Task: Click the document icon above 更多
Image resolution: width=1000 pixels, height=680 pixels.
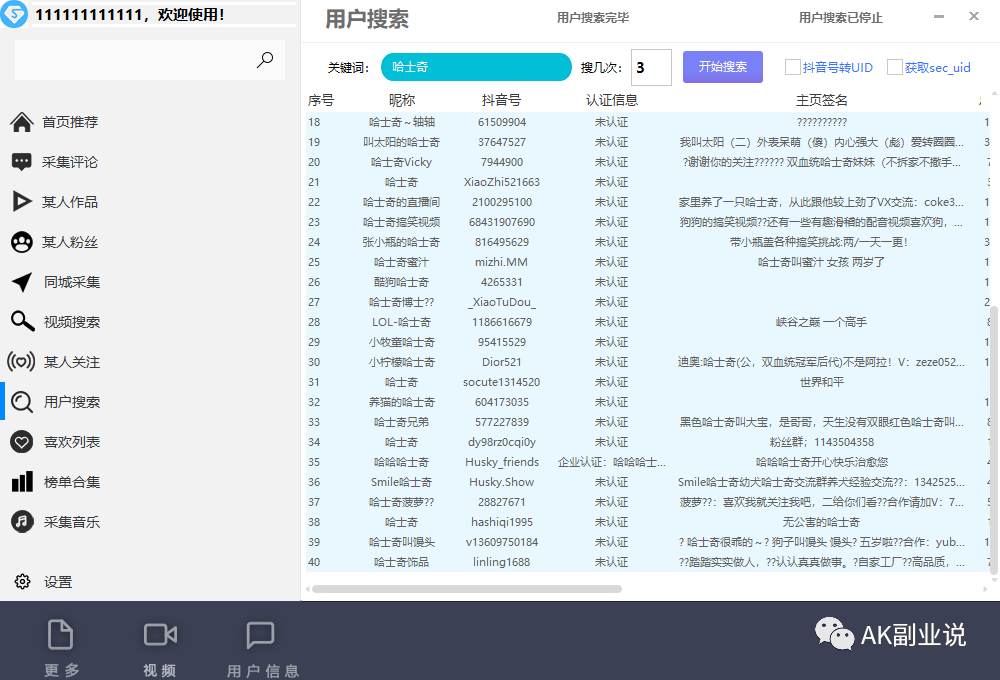Action: tap(61, 635)
